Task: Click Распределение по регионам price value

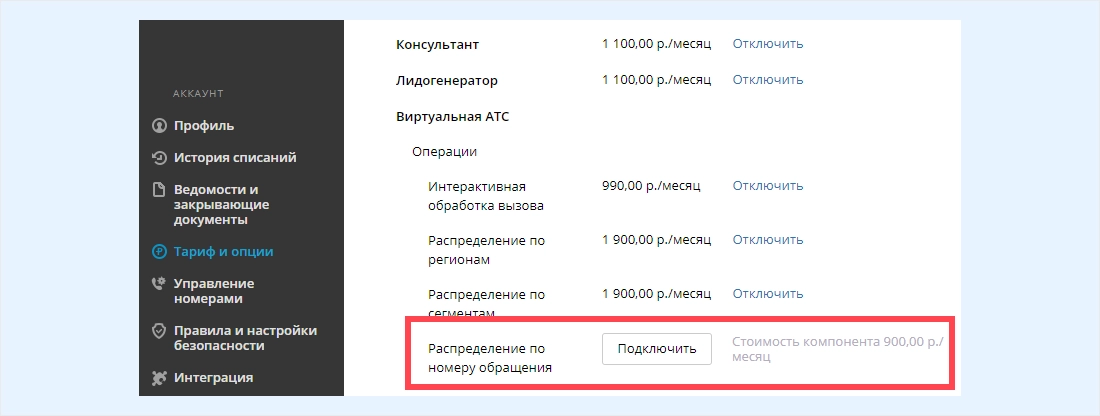Action: coord(657,239)
